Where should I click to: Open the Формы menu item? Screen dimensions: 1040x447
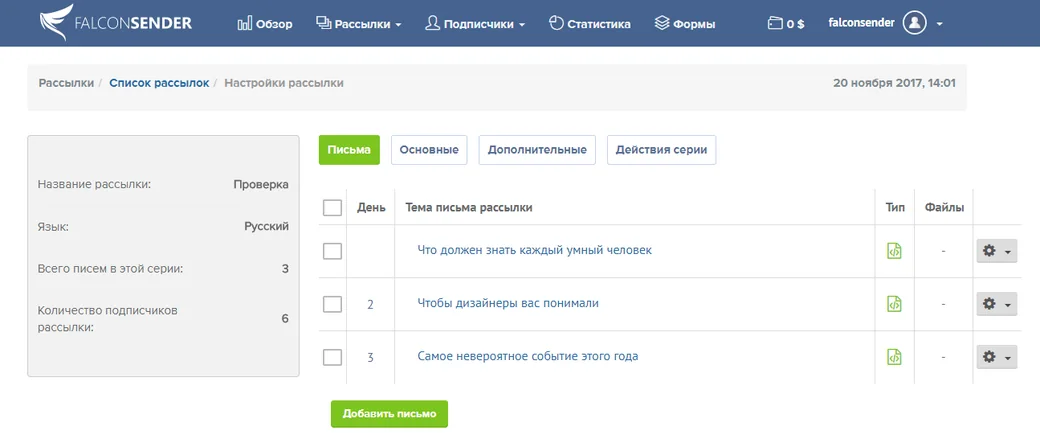[685, 24]
